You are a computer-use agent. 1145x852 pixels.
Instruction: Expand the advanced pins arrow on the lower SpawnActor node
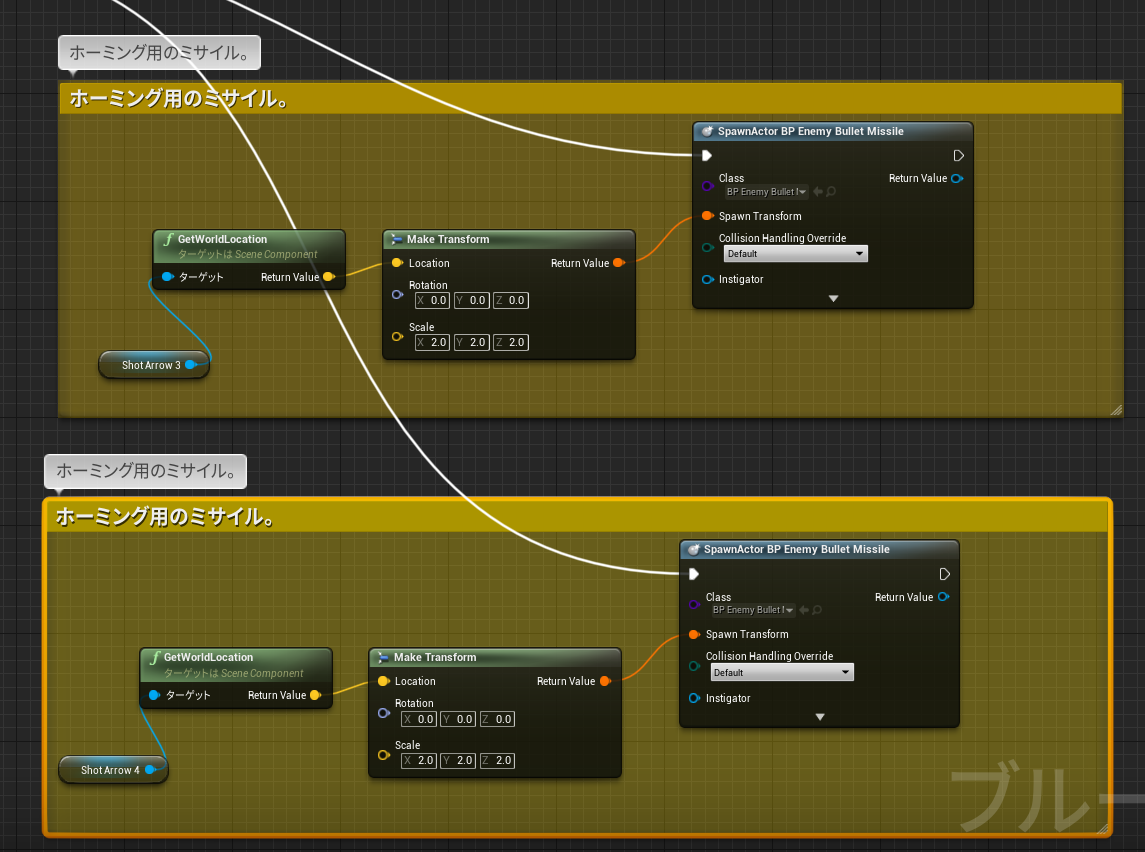[x=820, y=717]
